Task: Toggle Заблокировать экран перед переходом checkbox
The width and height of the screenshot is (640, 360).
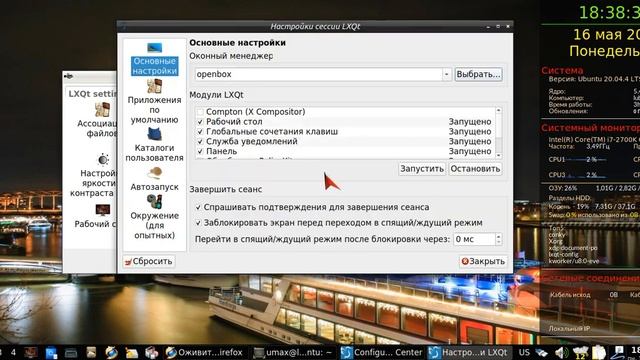Action: (x=198, y=223)
